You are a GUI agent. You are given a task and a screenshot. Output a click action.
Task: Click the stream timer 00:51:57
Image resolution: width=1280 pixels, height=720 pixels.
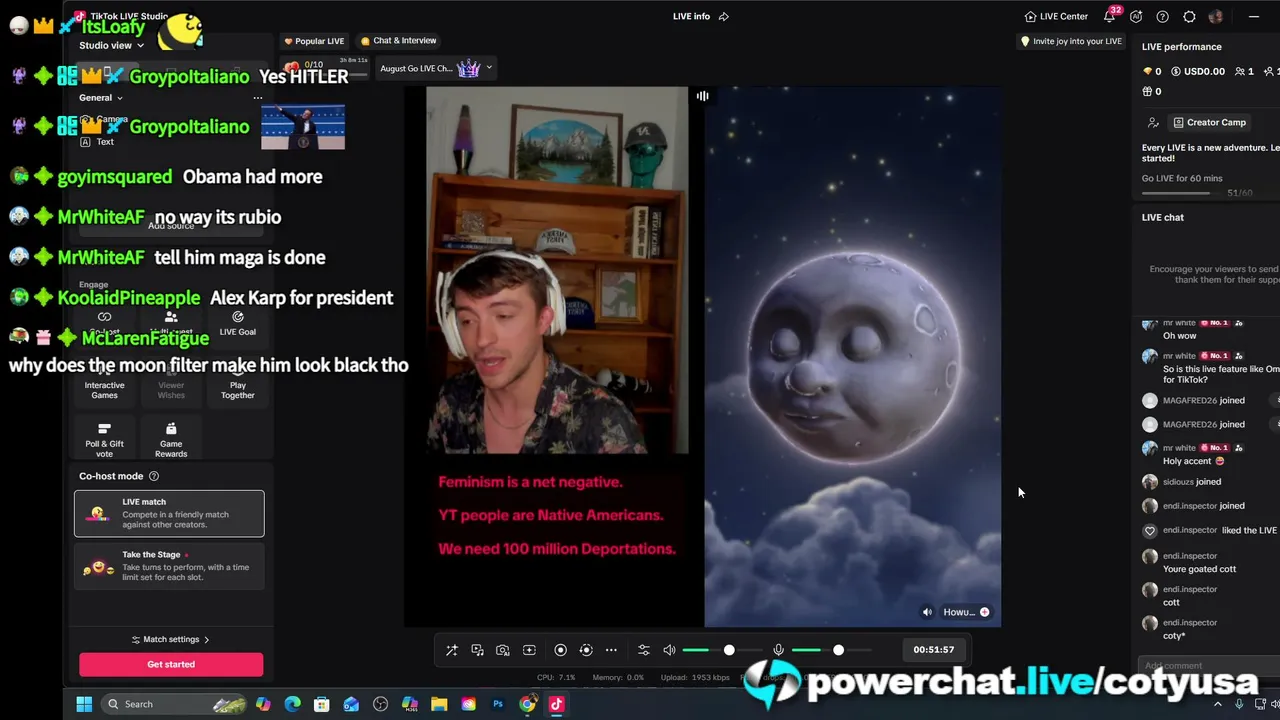click(x=933, y=650)
